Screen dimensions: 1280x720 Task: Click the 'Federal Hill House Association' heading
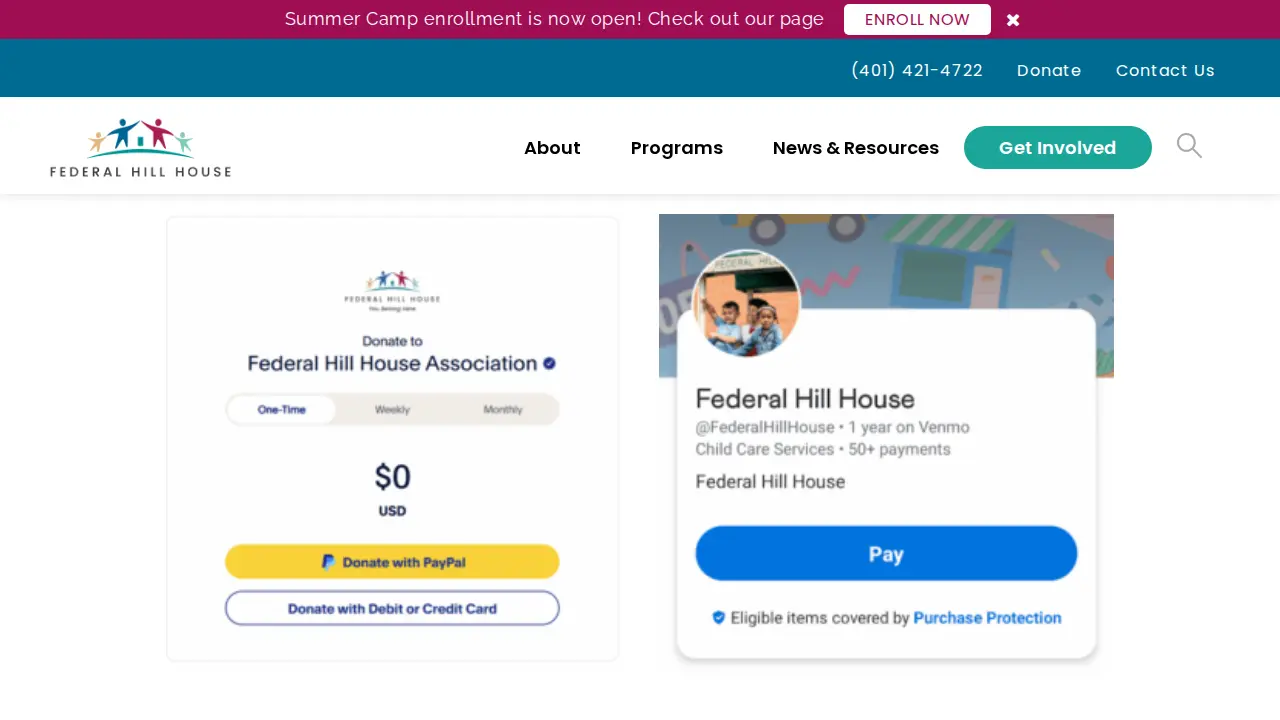pos(392,363)
